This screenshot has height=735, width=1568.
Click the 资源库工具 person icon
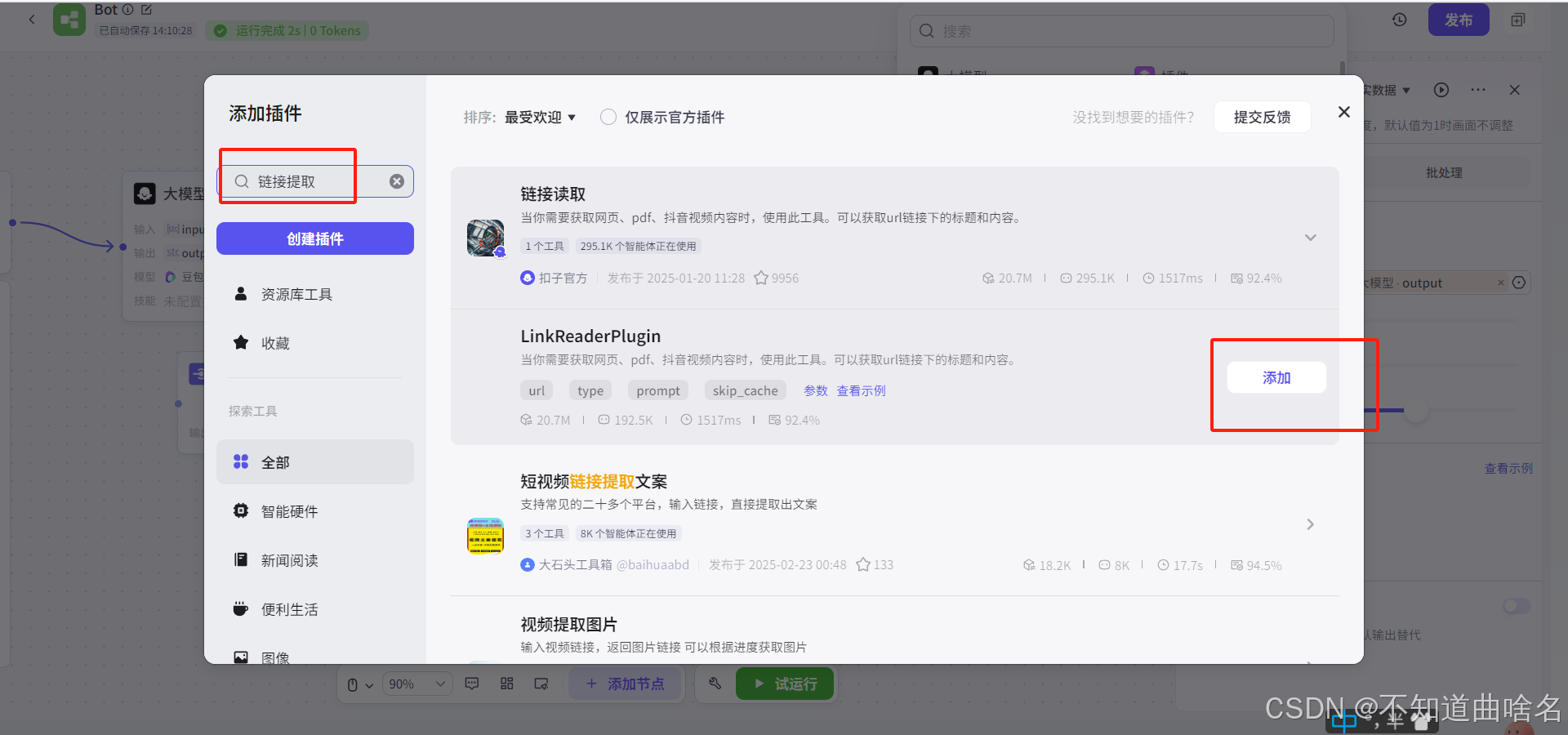tap(241, 294)
